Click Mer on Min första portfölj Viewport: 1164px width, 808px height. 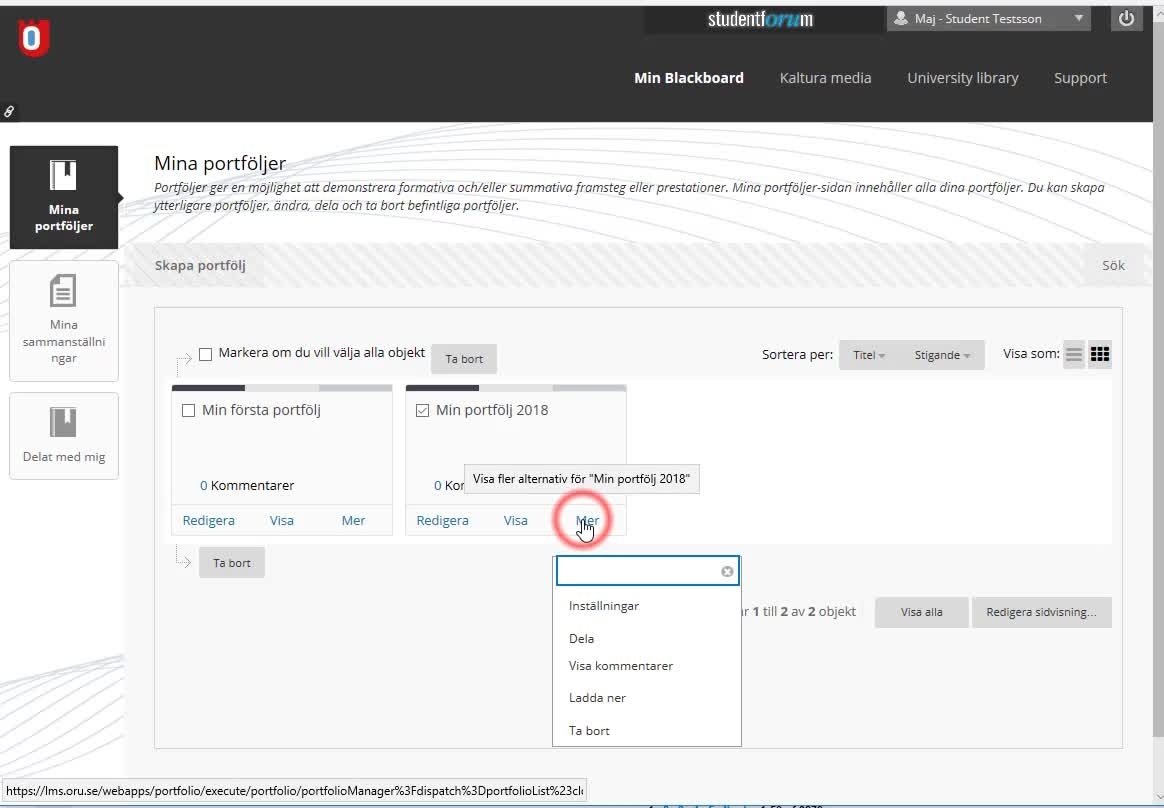353,521
